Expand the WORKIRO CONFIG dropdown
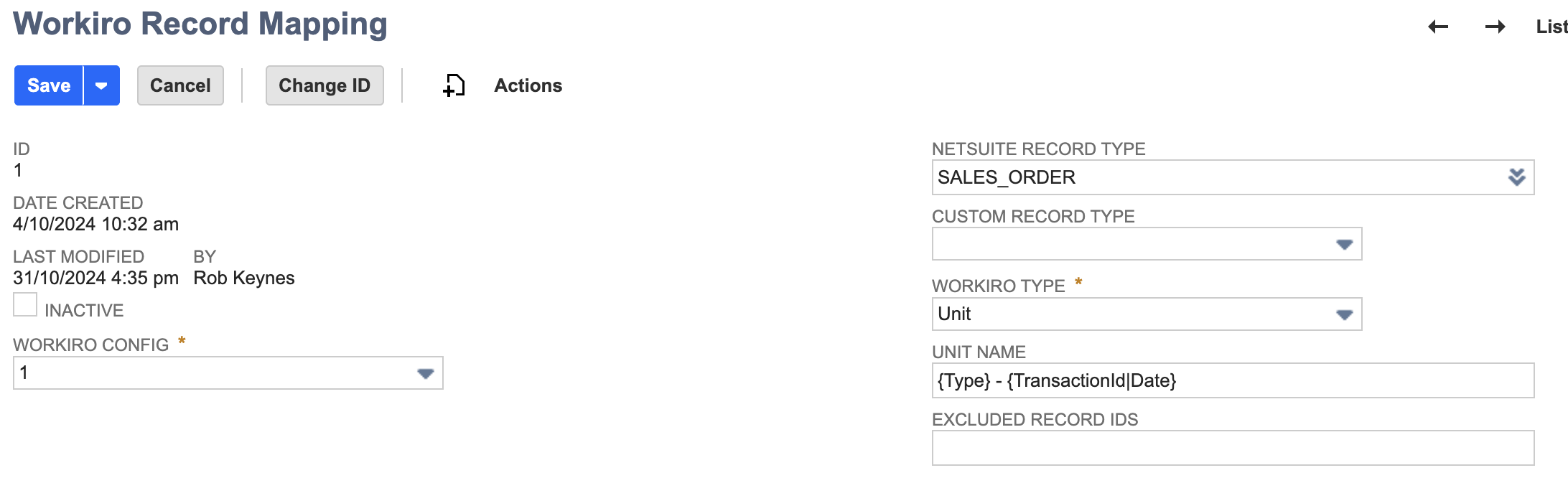Screen dimensions: 1568x478 [x=426, y=373]
